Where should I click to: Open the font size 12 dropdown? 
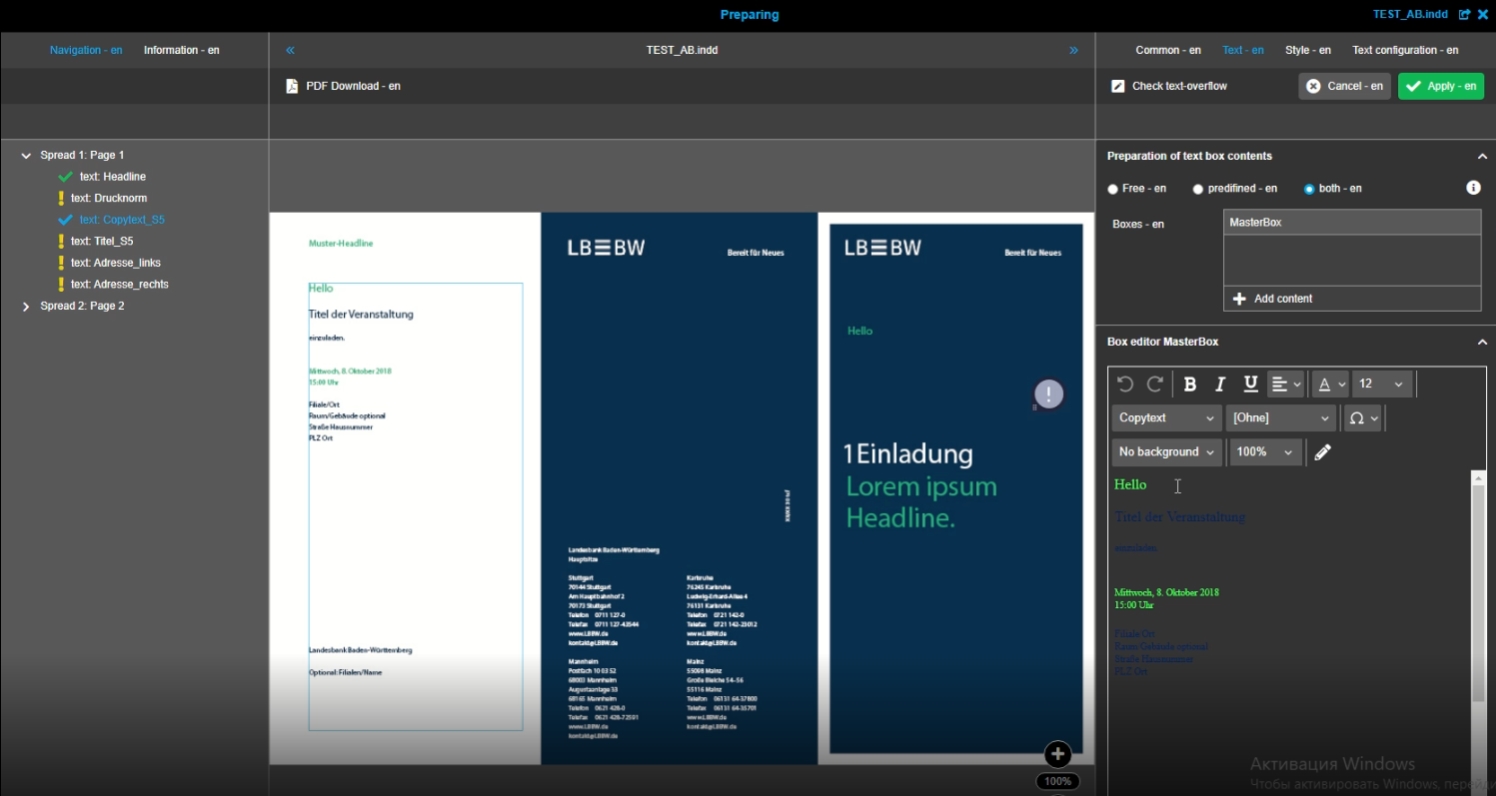(1383, 384)
